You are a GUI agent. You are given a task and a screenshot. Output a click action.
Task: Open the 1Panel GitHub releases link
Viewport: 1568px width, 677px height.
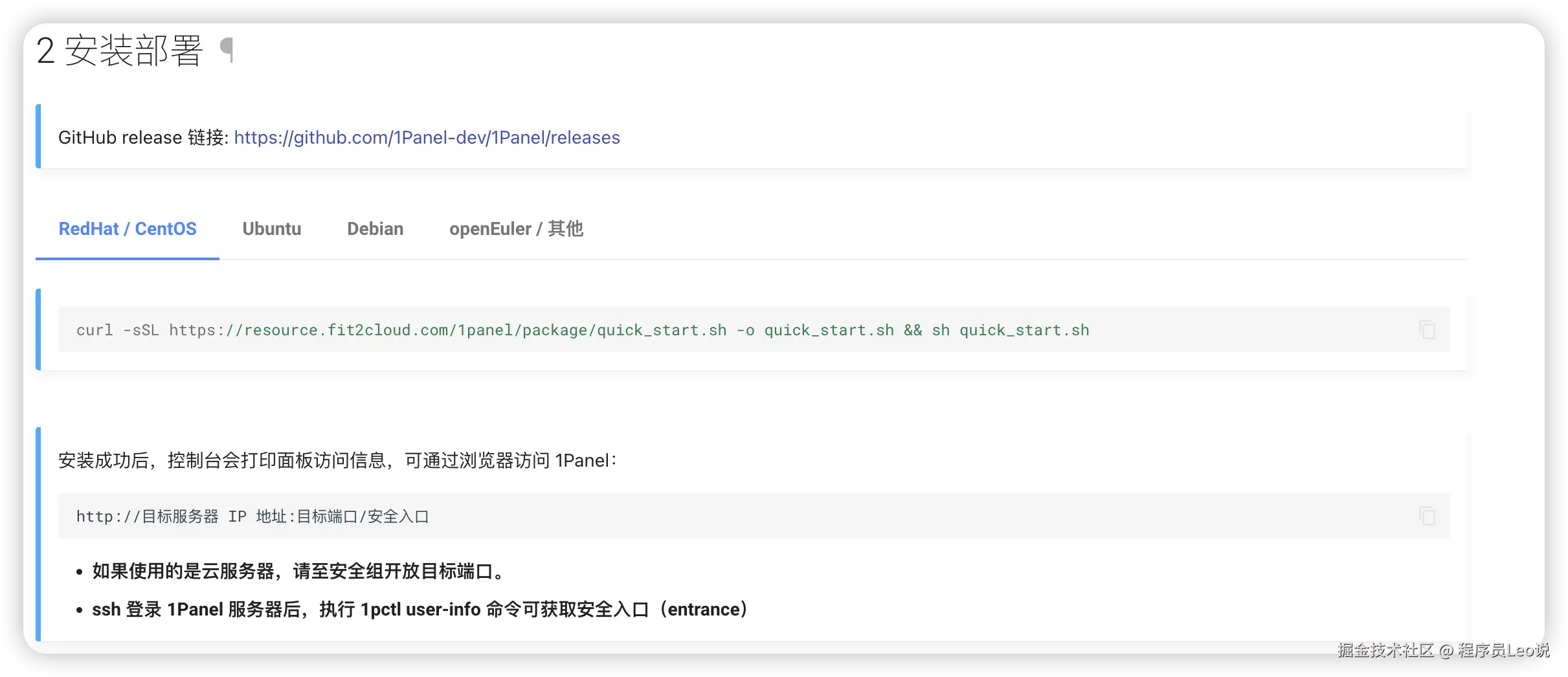pyautogui.click(x=427, y=137)
